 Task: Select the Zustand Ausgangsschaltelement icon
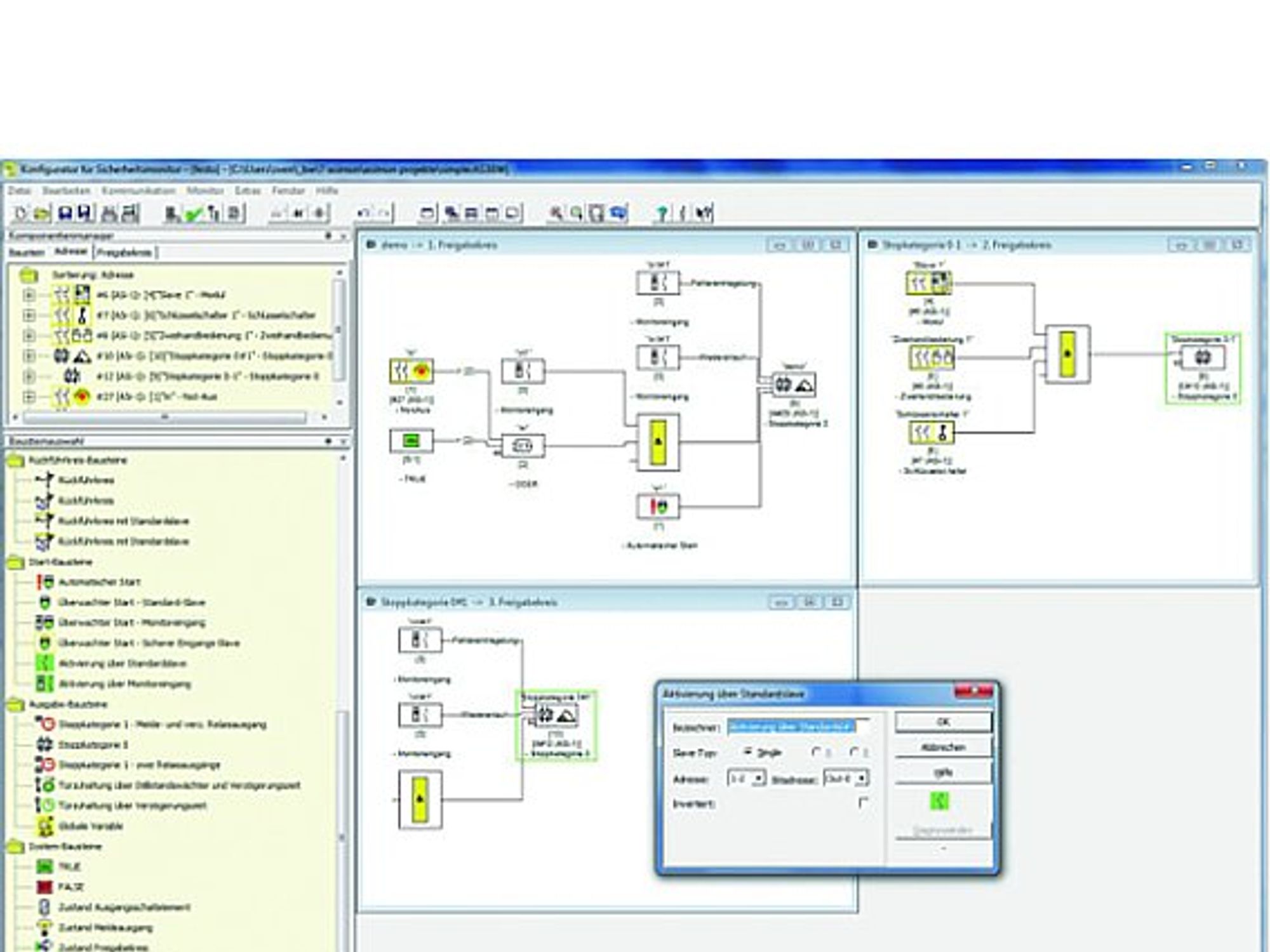44,907
